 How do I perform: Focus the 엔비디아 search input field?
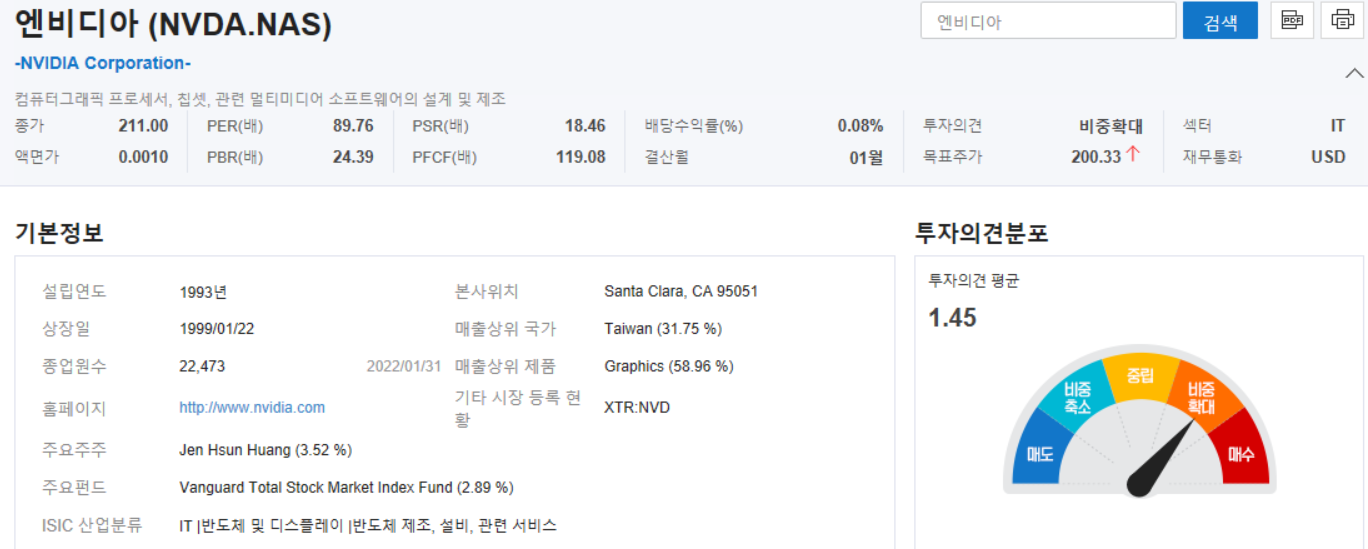(1048, 21)
